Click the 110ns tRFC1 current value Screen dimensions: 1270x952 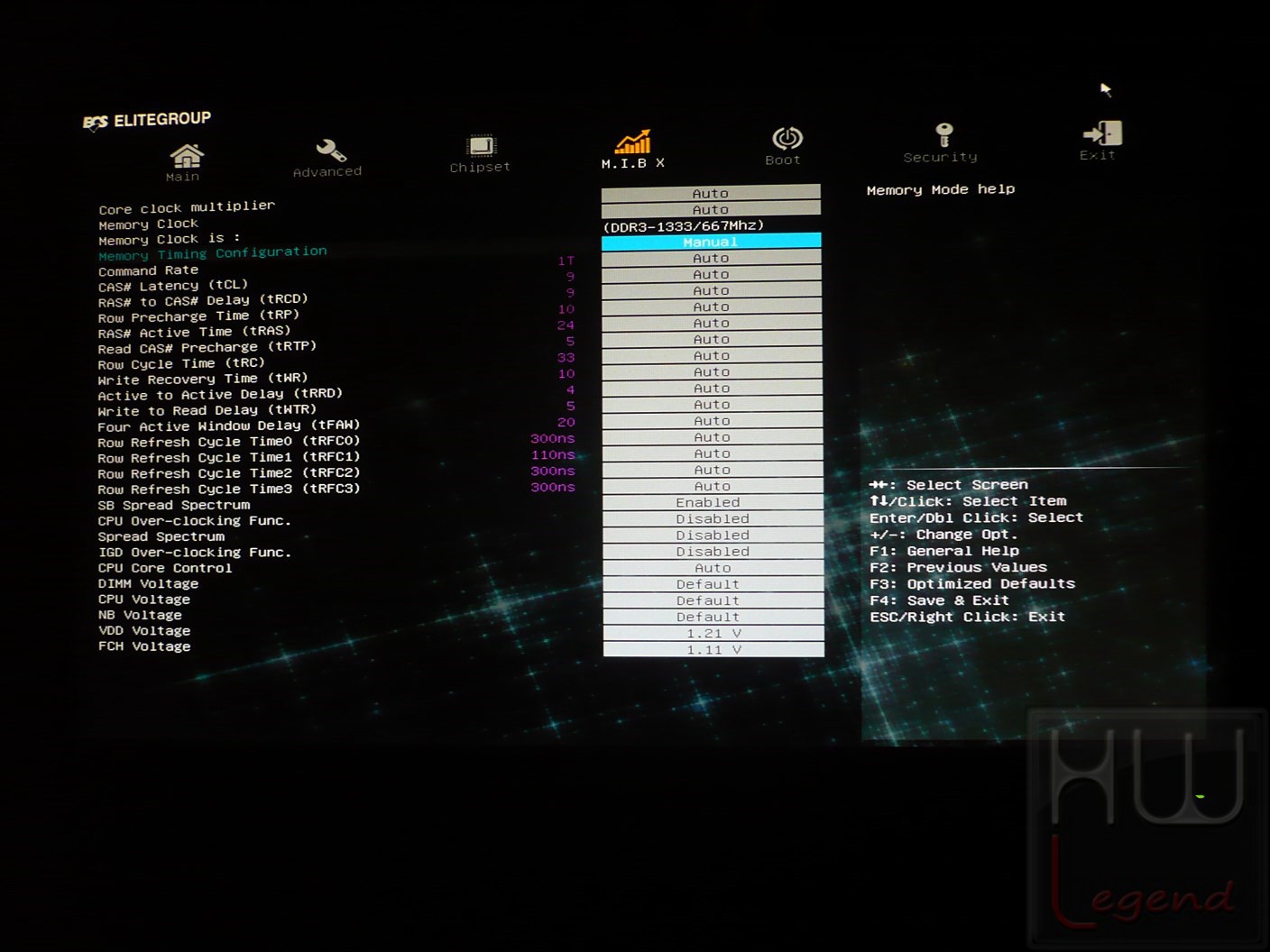click(553, 454)
